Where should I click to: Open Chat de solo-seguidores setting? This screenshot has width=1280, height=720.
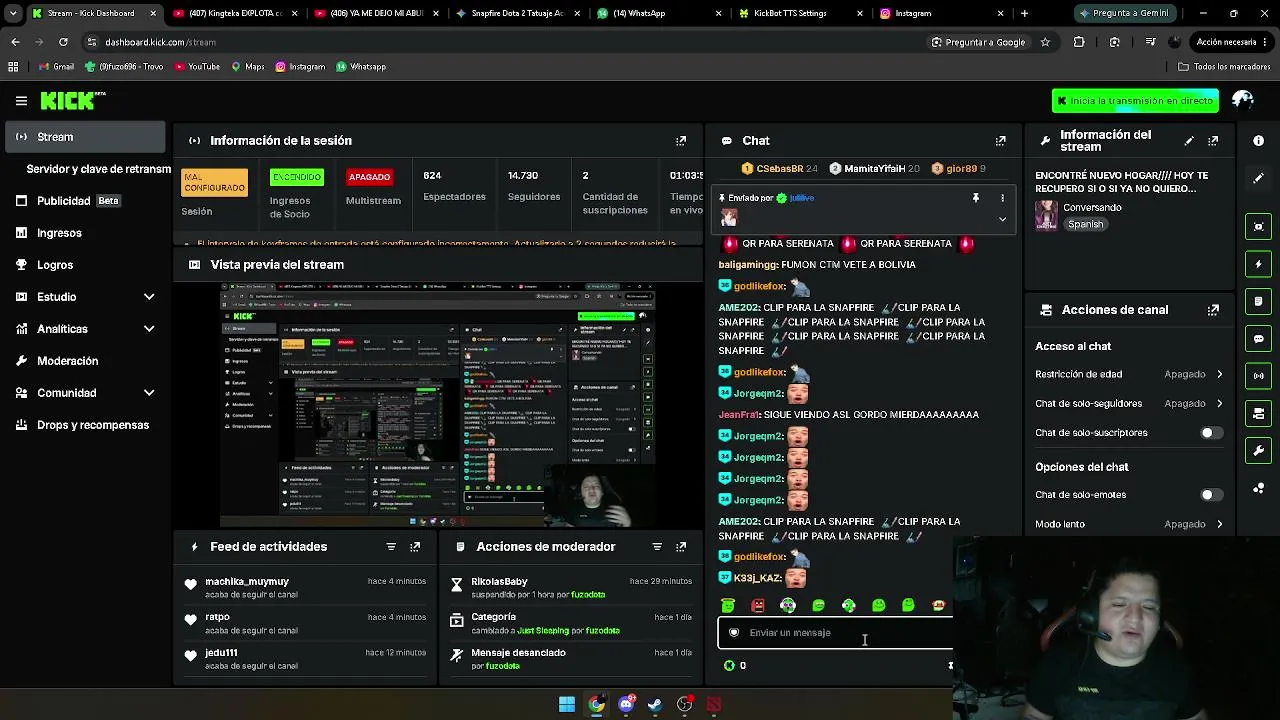(1129, 404)
